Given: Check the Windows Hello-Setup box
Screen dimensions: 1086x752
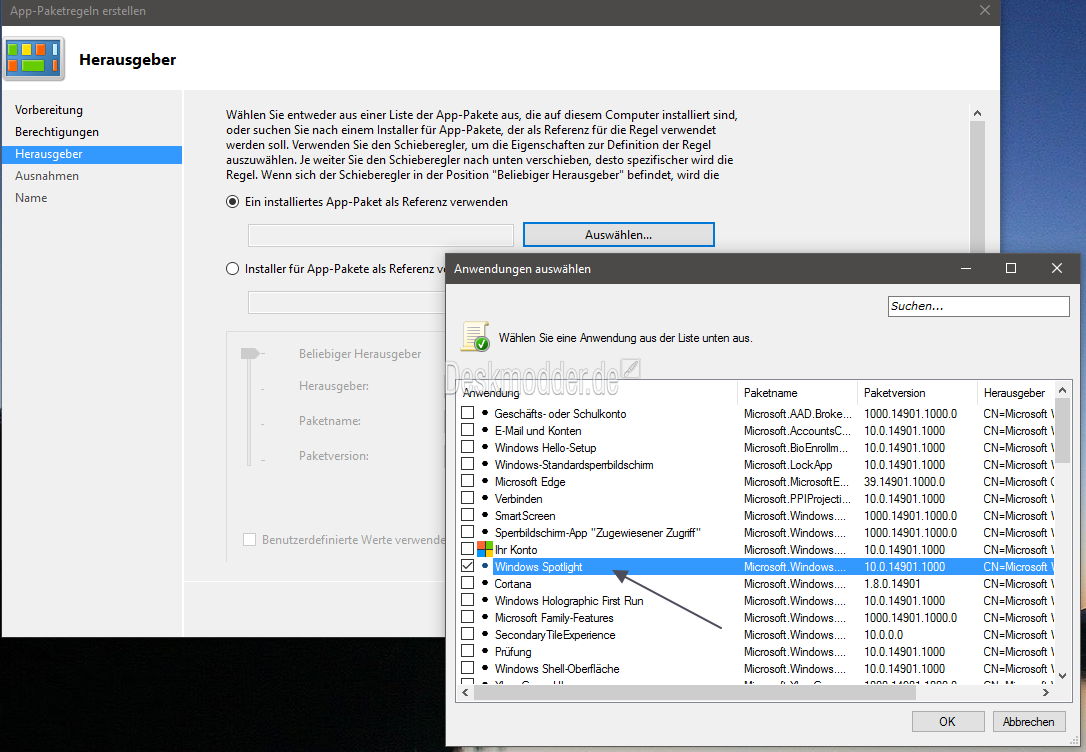Looking at the screenshot, I should [468, 447].
